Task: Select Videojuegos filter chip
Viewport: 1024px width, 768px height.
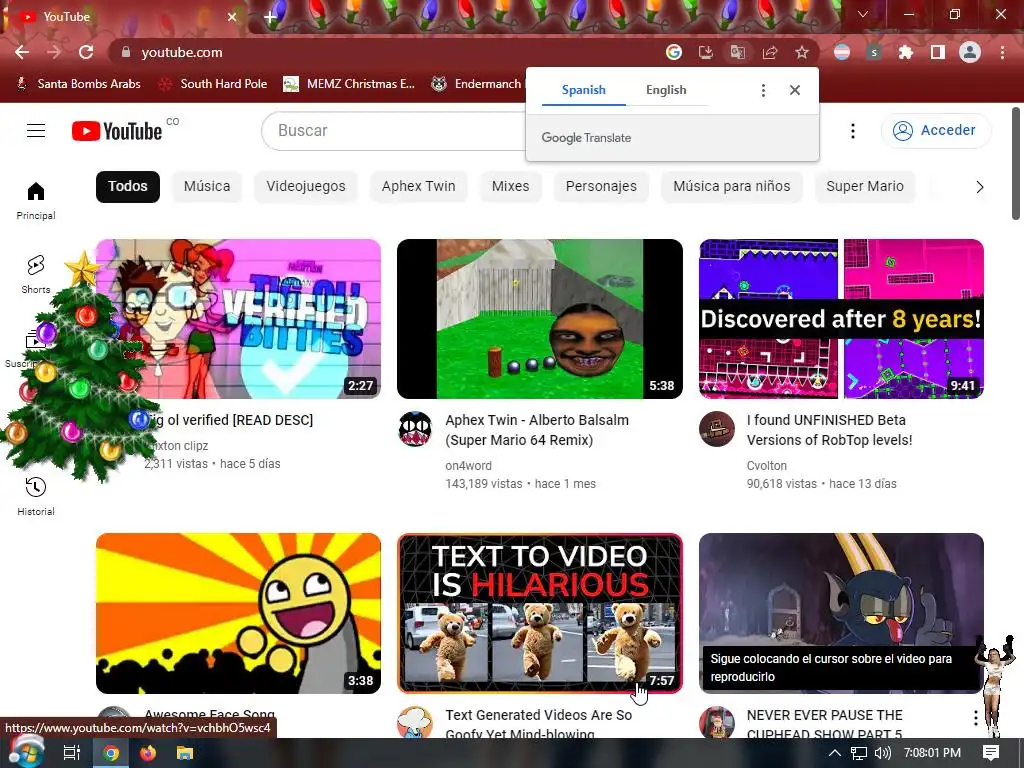Action: (306, 186)
